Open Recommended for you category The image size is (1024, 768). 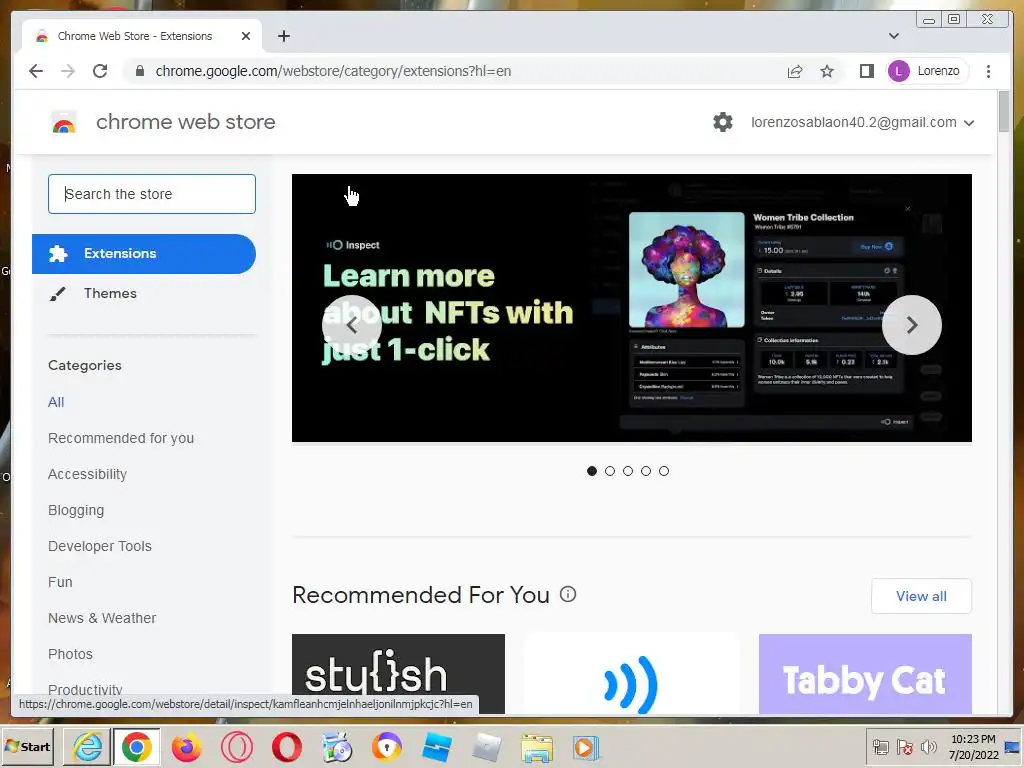(121, 438)
